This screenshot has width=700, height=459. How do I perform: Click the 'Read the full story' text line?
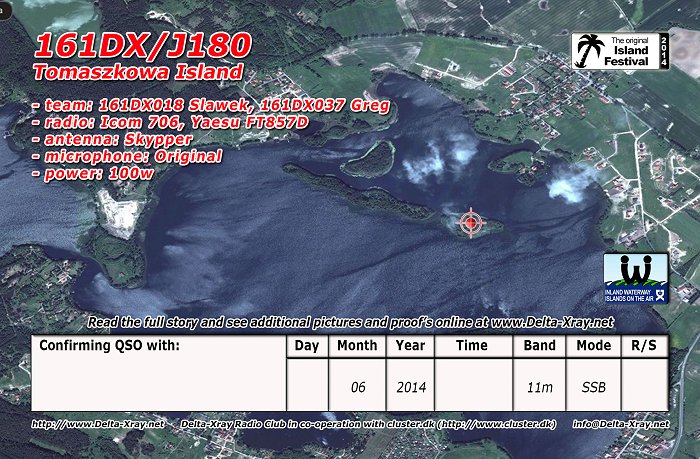pos(350,322)
